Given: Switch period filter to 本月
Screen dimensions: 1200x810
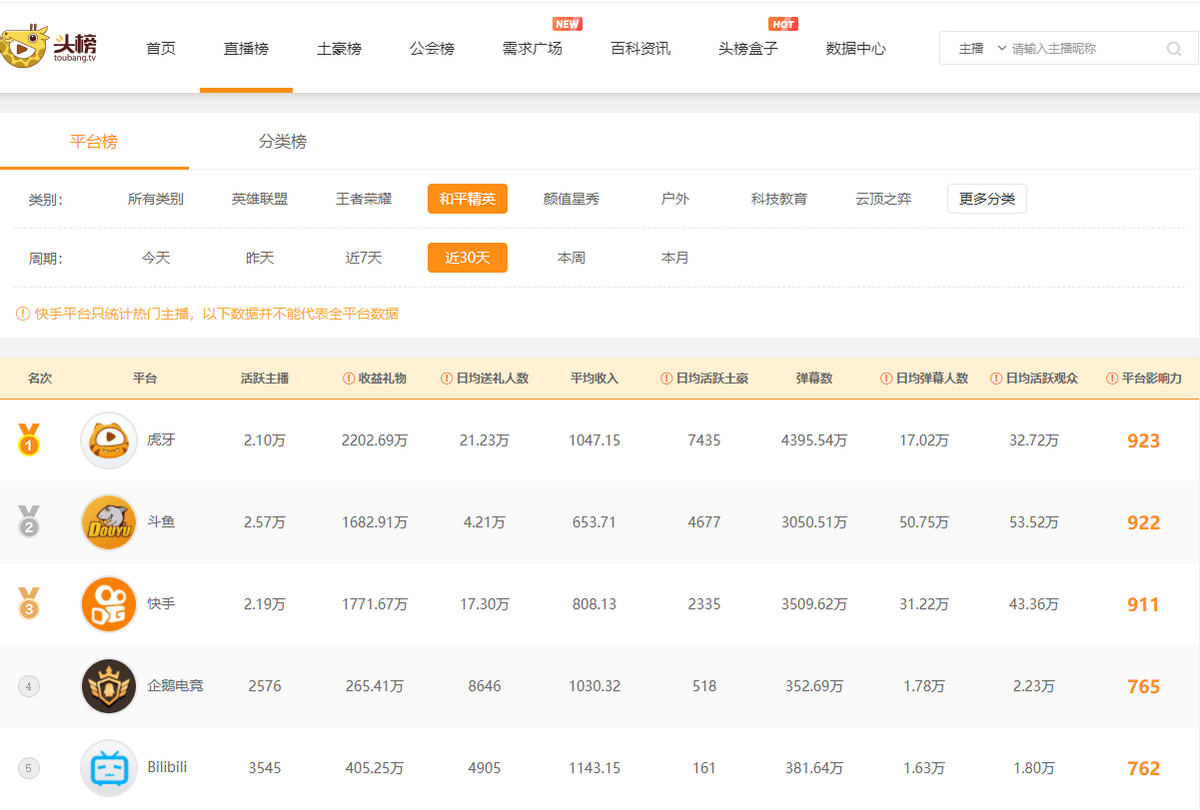Looking at the screenshot, I should [675, 257].
